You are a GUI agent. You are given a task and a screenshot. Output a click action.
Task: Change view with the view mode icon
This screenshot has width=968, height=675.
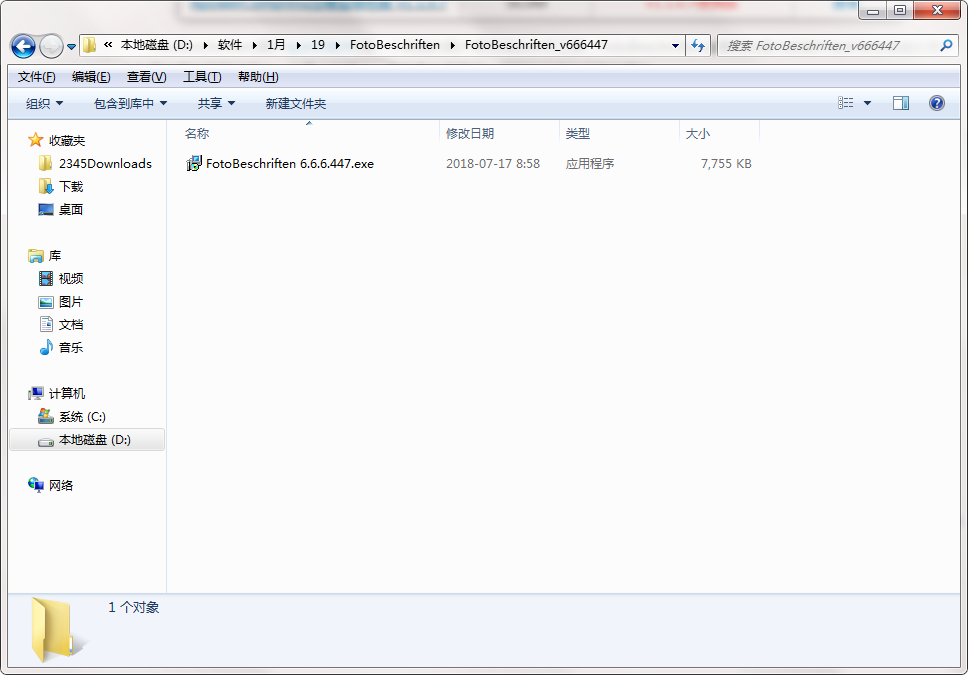click(846, 103)
